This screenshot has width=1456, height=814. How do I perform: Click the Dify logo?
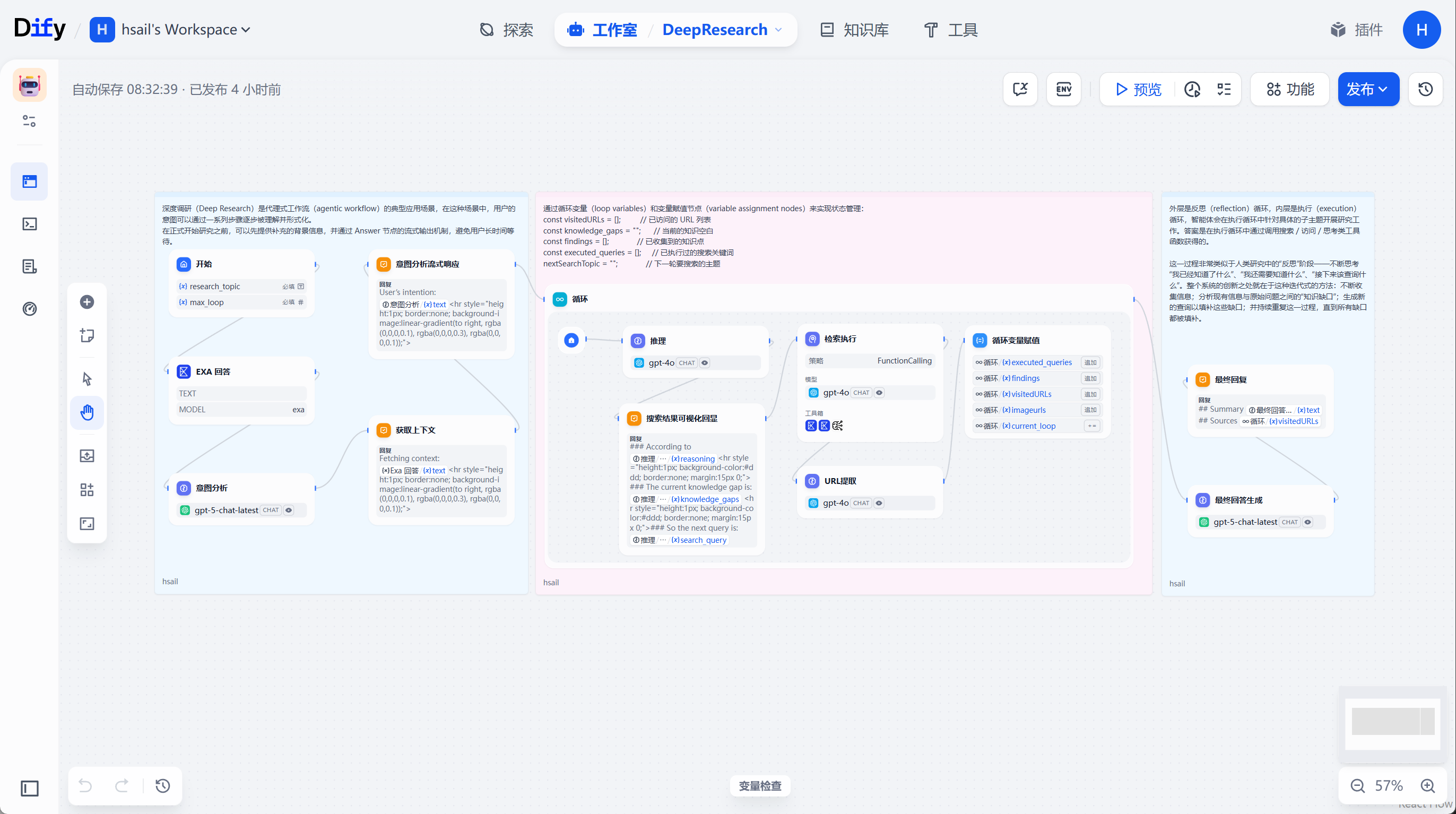pyautogui.click(x=40, y=29)
